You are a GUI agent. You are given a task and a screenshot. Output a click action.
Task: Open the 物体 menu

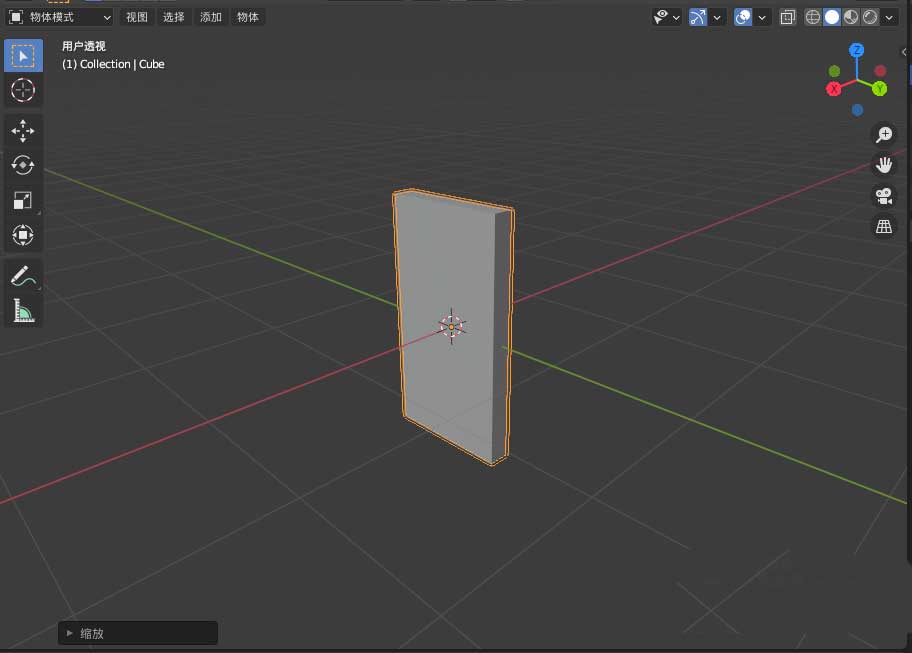point(248,17)
